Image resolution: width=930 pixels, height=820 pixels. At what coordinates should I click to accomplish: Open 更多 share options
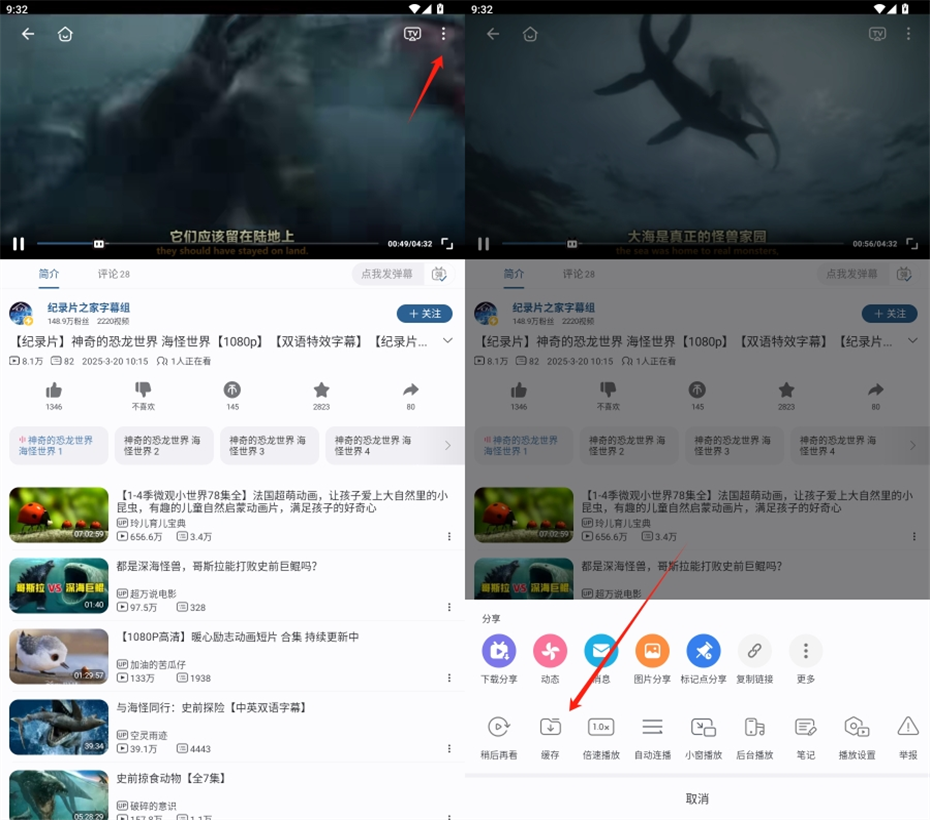805,650
